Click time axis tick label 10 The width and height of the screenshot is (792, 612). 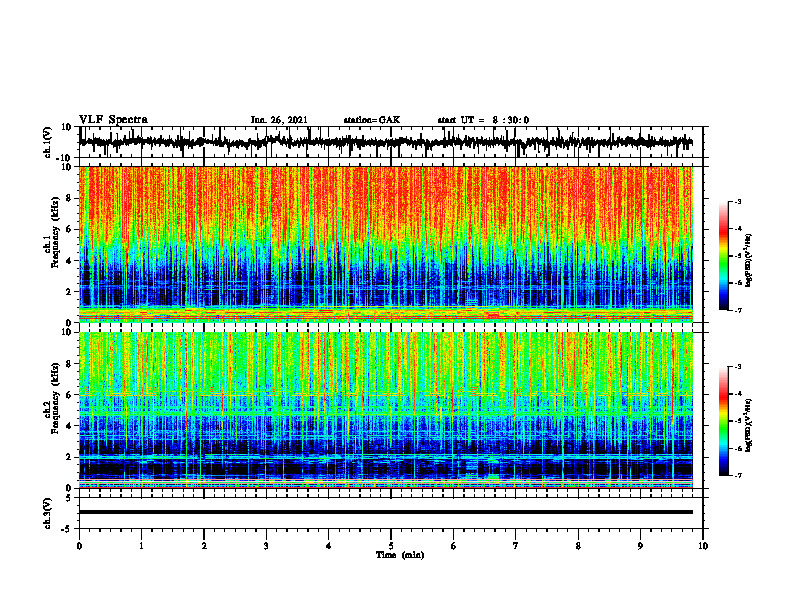703,546
